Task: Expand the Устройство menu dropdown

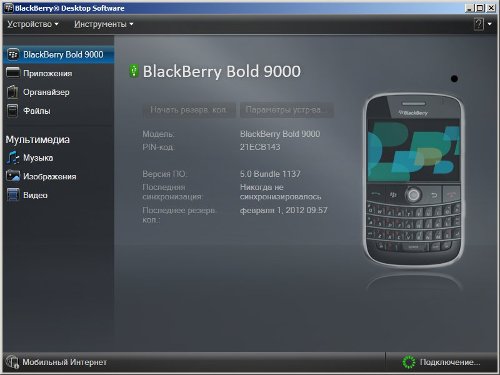Action: click(33, 24)
